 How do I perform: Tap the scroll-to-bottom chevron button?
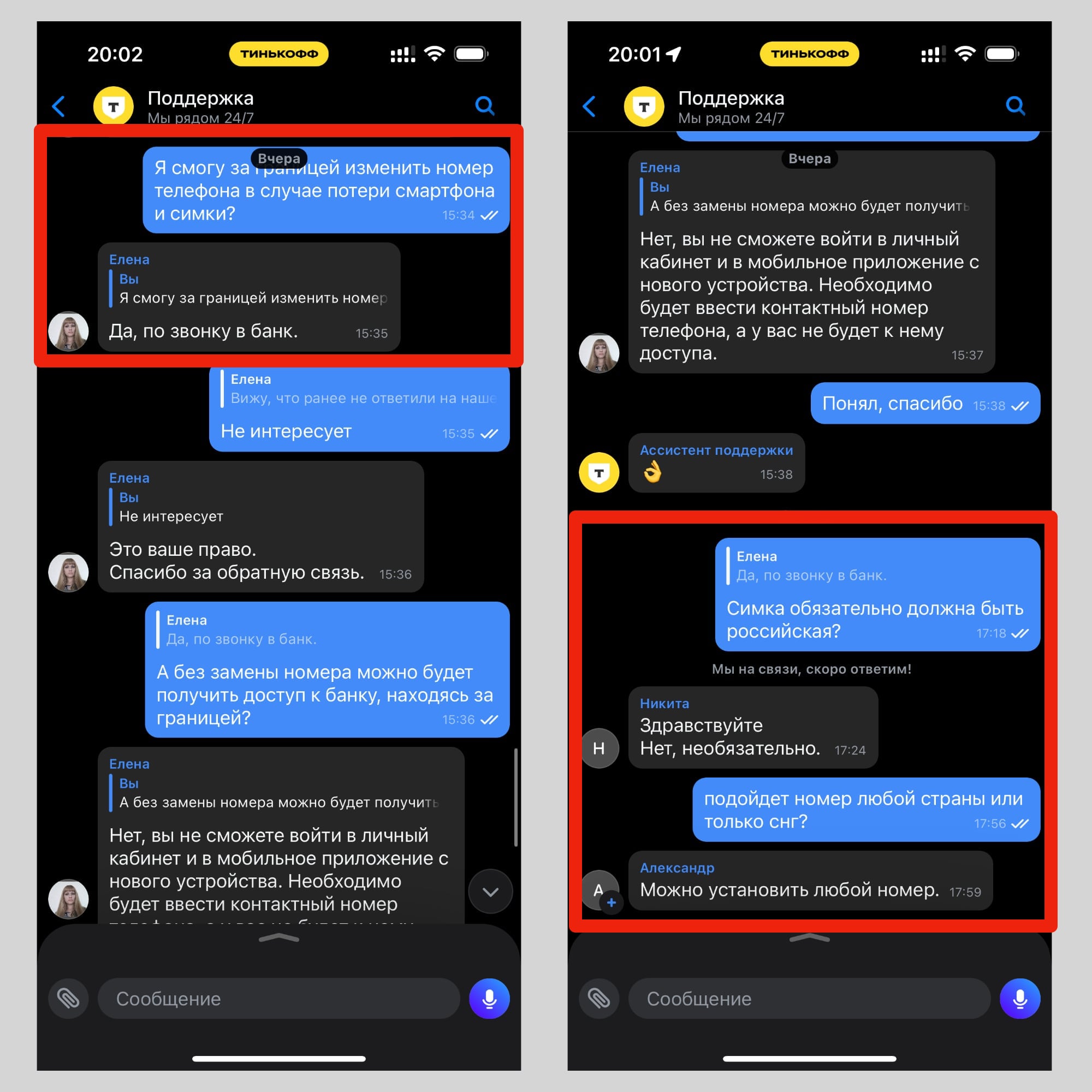(x=491, y=892)
